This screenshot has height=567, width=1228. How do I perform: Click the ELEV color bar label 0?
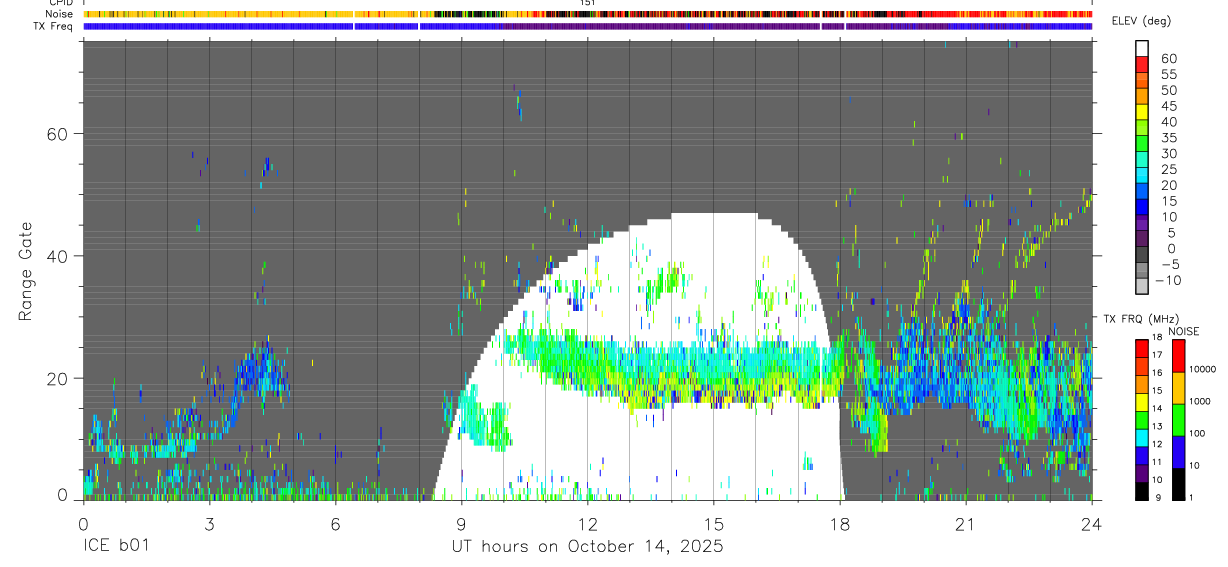pos(1172,248)
